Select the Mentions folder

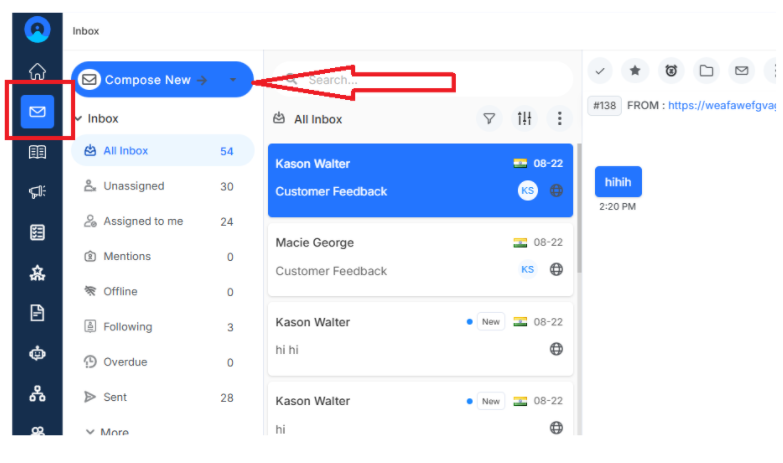[162, 257]
